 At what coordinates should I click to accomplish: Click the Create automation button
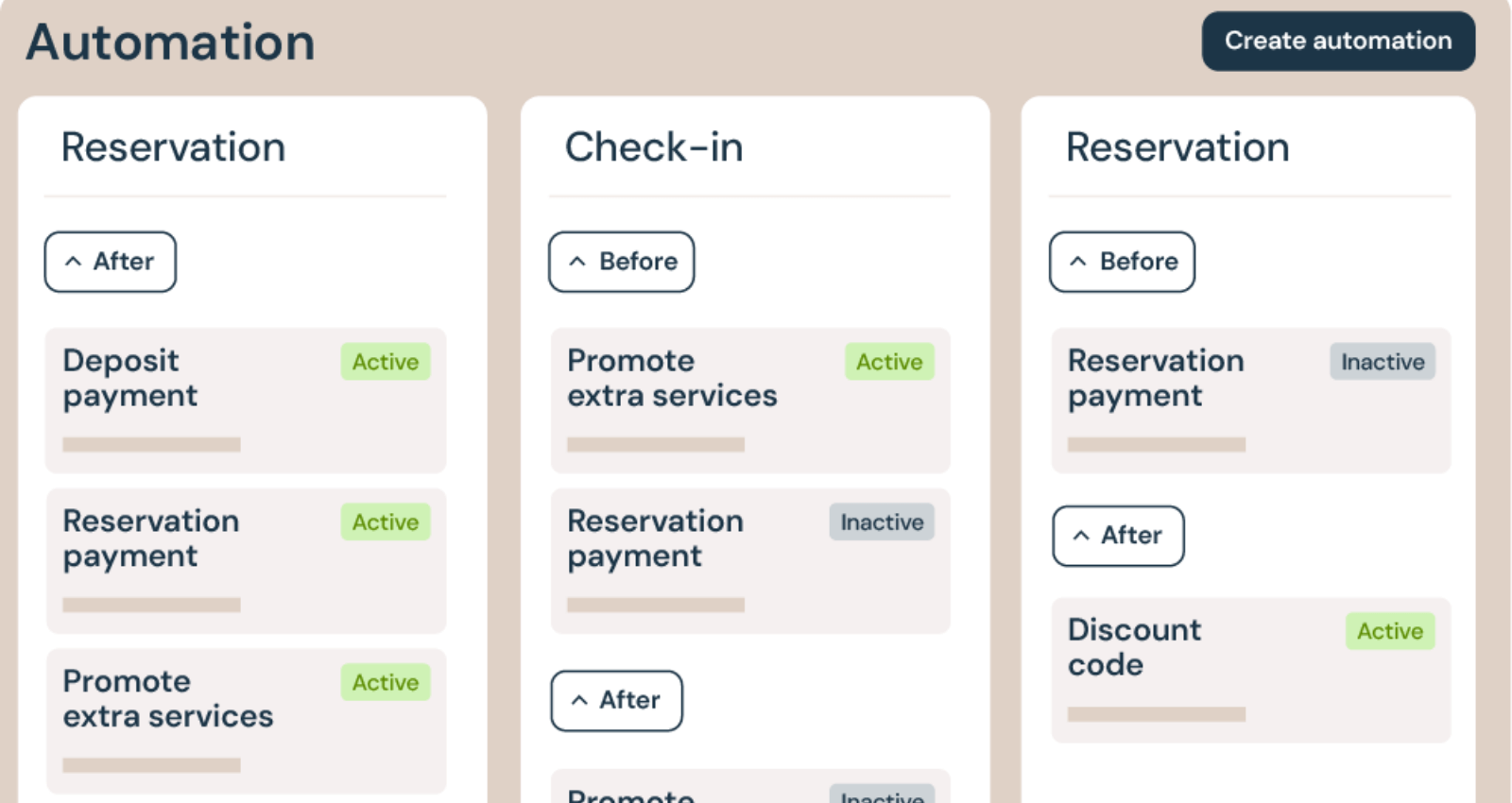(1337, 42)
